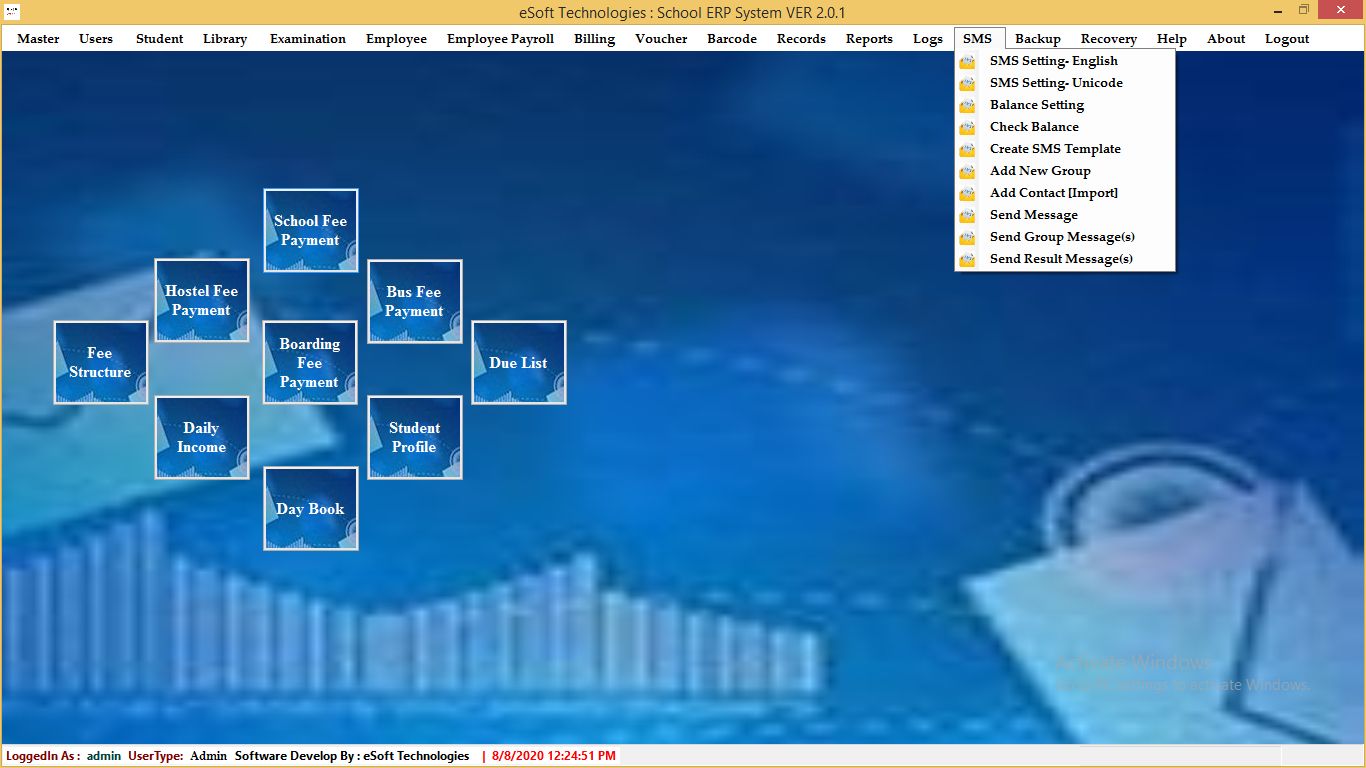Click the logged-in username admin in status bar
This screenshot has width=1366, height=768.
click(x=104, y=756)
